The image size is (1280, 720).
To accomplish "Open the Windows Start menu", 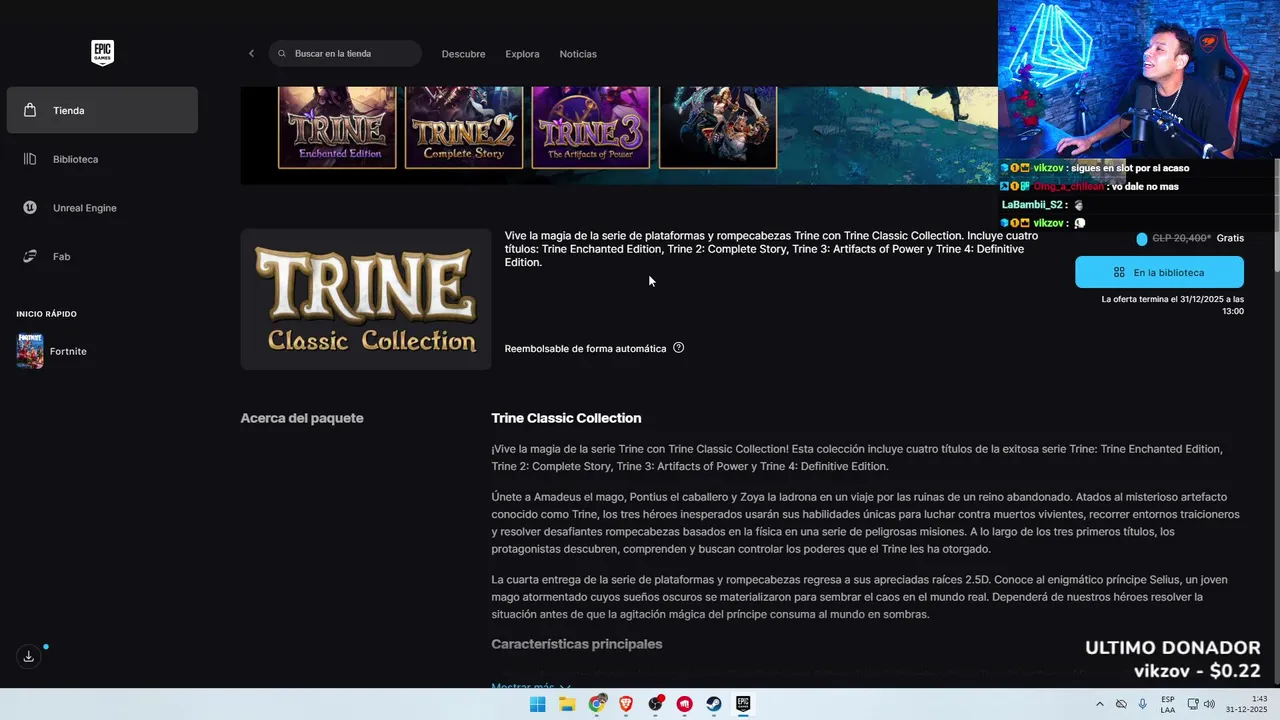I will 537,704.
